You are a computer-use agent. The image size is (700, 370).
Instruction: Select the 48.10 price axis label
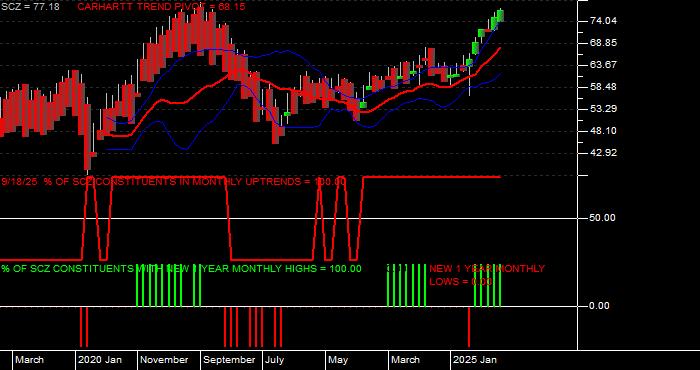click(x=603, y=131)
